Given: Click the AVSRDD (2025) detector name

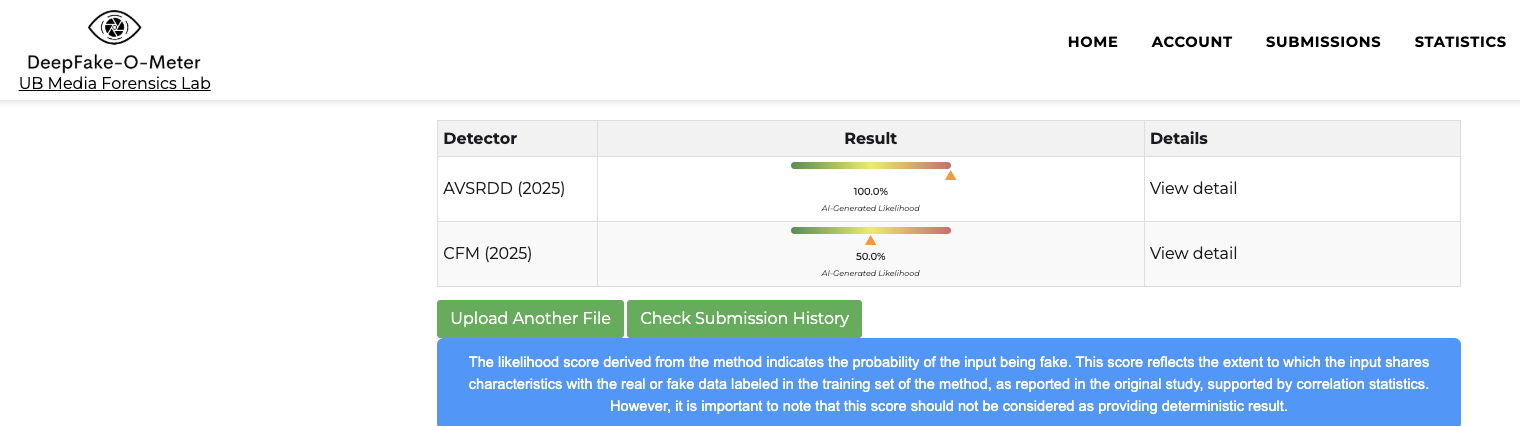Looking at the screenshot, I should [x=504, y=188].
